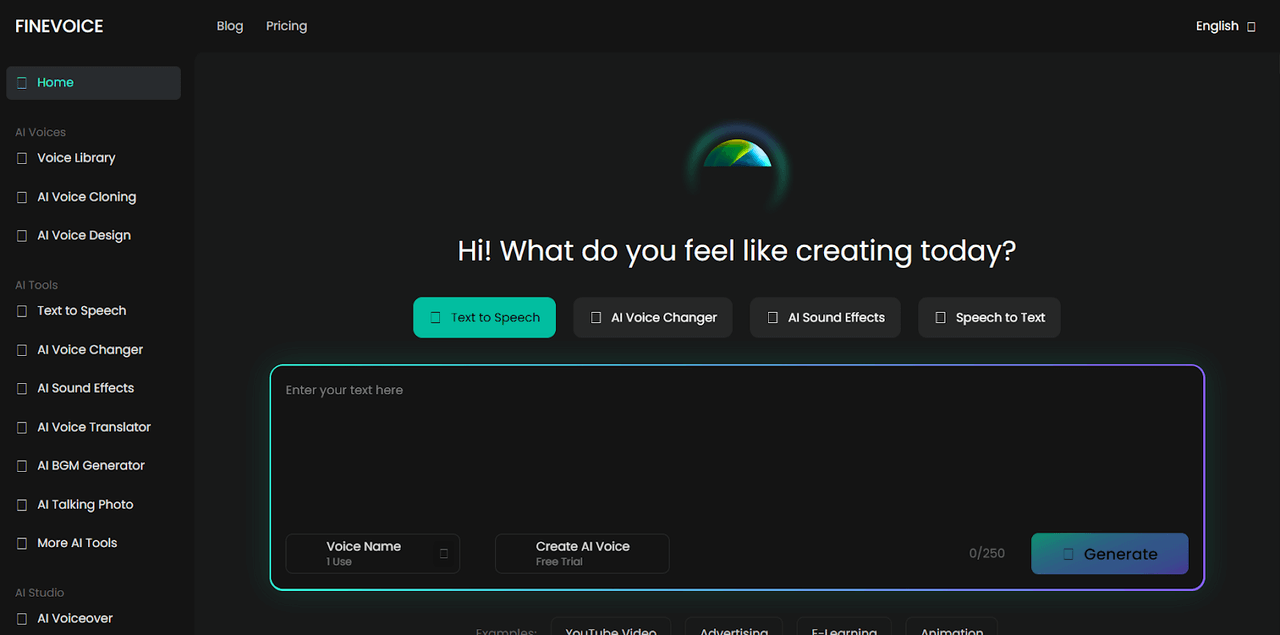The height and width of the screenshot is (635, 1280).
Task: Click the AI Voice Design sidebar icon
Action: point(22,236)
